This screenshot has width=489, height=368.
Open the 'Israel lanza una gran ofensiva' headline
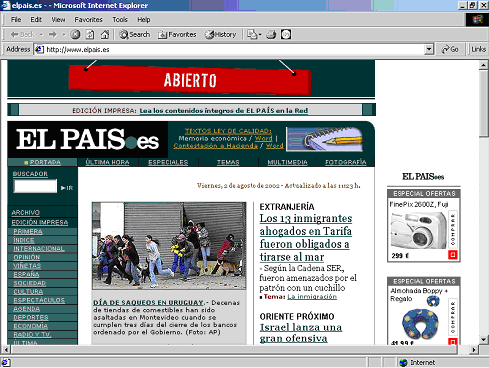pyautogui.click(x=301, y=333)
